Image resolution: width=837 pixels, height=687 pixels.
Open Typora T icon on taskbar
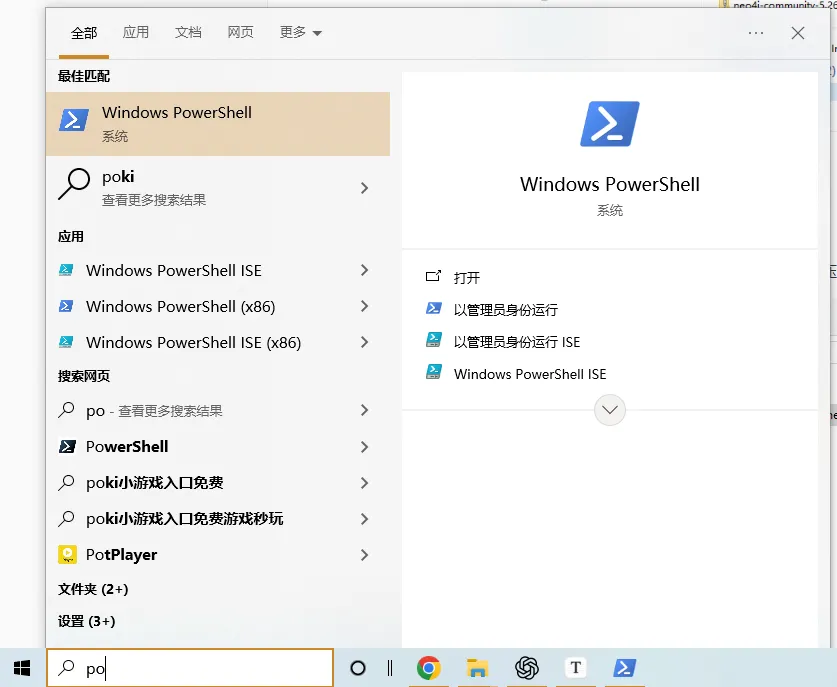[x=575, y=668]
